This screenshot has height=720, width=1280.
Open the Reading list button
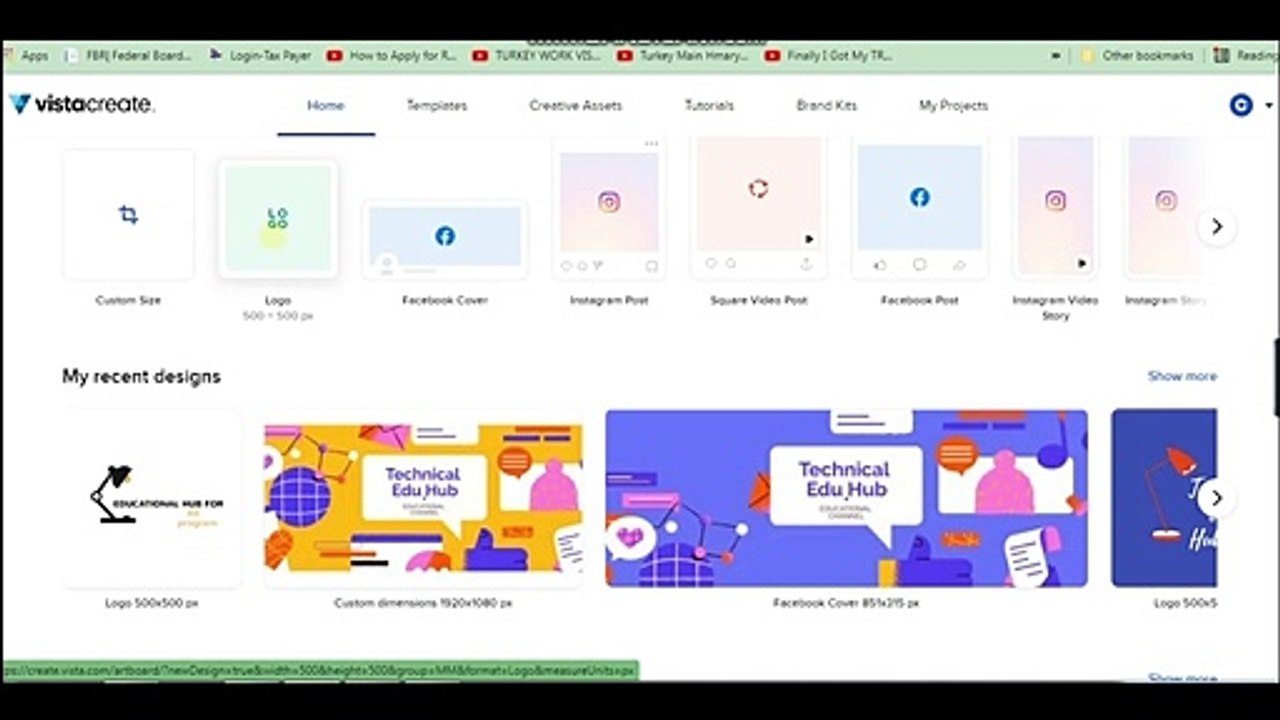pos(1246,56)
